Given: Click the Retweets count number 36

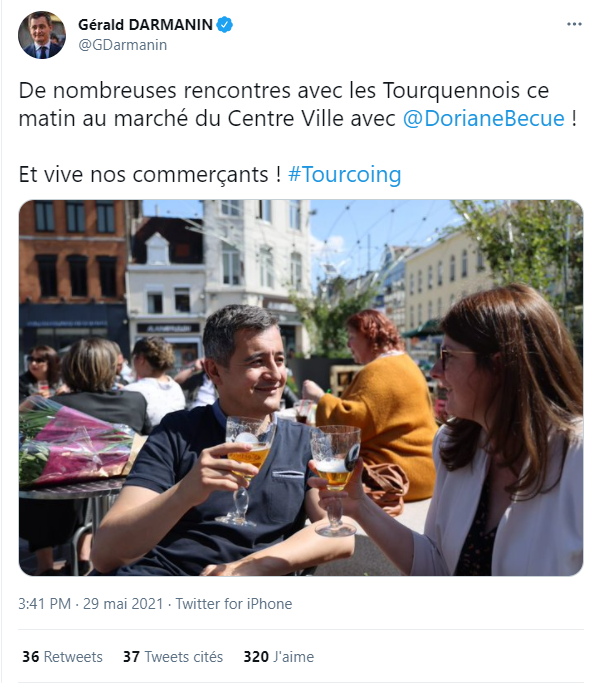Looking at the screenshot, I should coord(31,656).
